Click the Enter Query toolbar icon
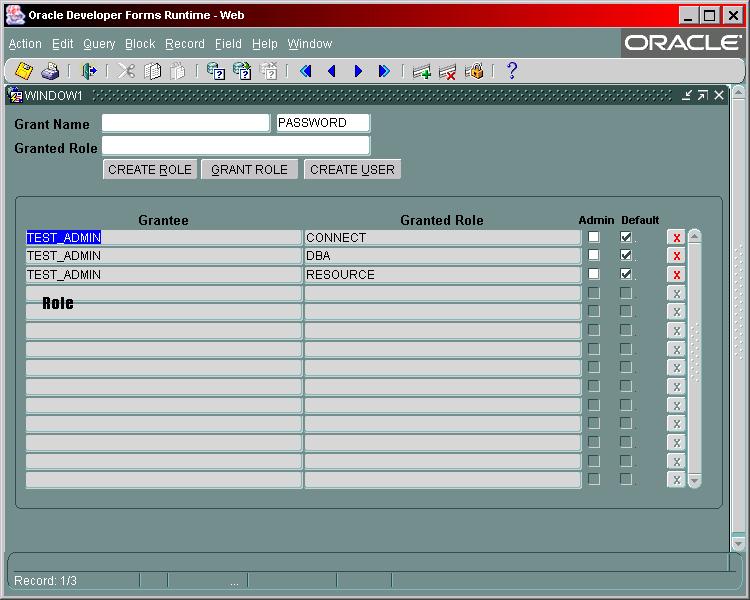Viewport: 750px width, 600px height. tap(215, 71)
